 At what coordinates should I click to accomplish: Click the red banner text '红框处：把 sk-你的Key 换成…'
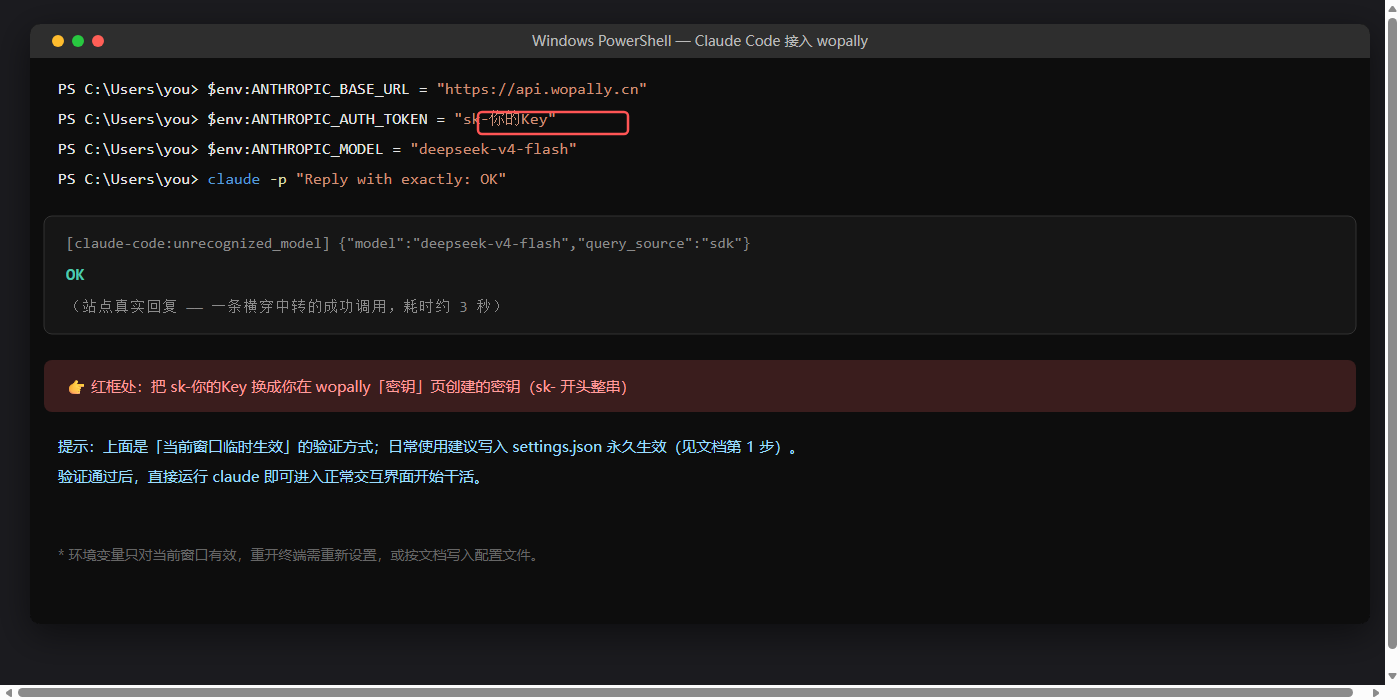(359, 387)
